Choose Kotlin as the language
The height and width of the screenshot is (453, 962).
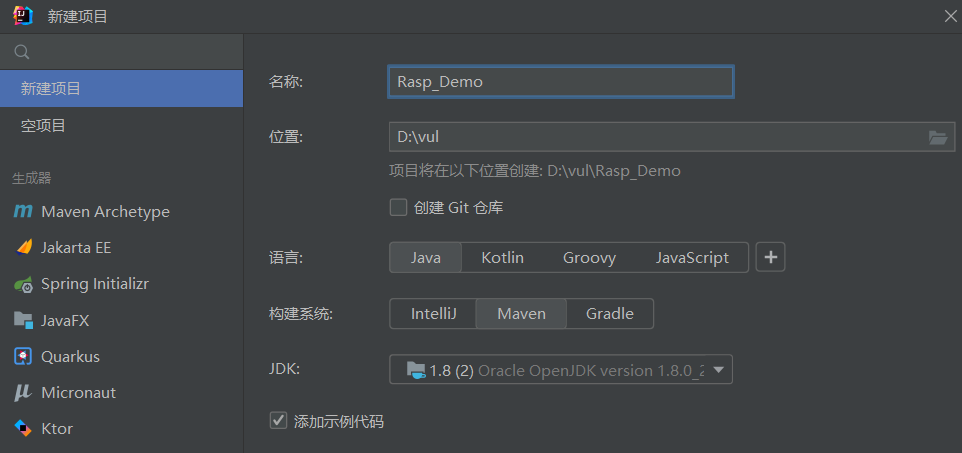[502, 258]
